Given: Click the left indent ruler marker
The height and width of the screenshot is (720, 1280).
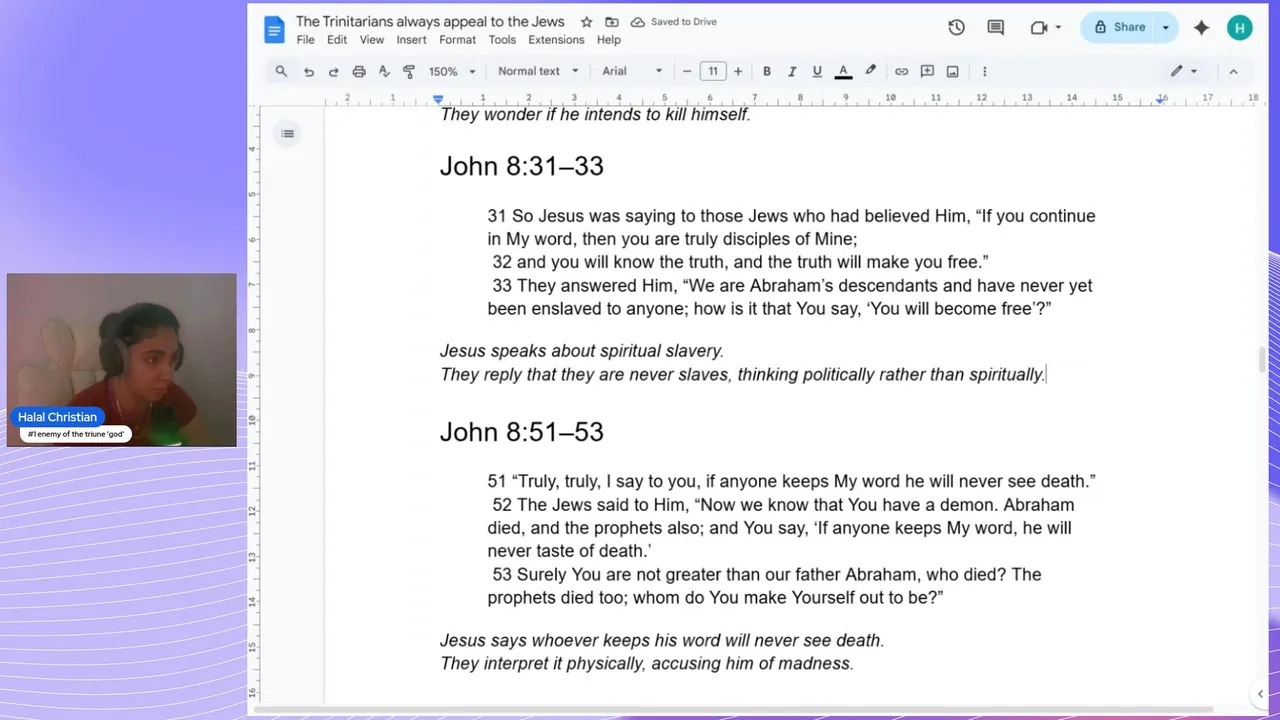Looking at the screenshot, I should 438,99.
